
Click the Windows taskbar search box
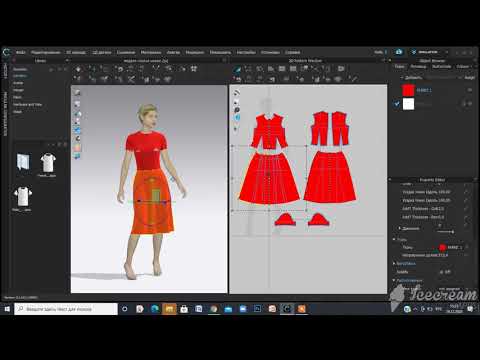click(66, 309)
